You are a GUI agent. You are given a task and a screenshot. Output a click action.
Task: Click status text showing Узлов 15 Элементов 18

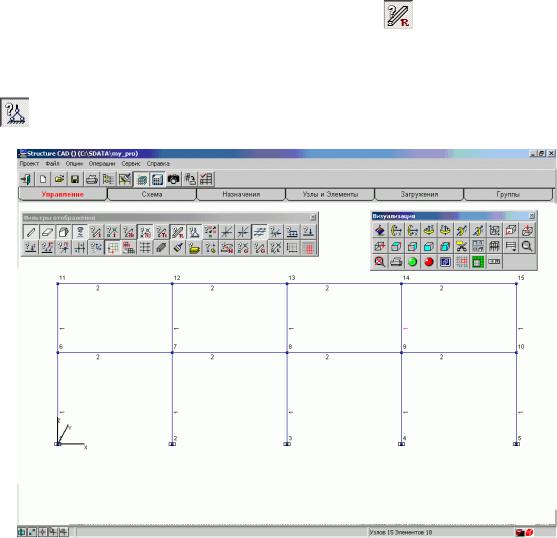click(400, 532)
